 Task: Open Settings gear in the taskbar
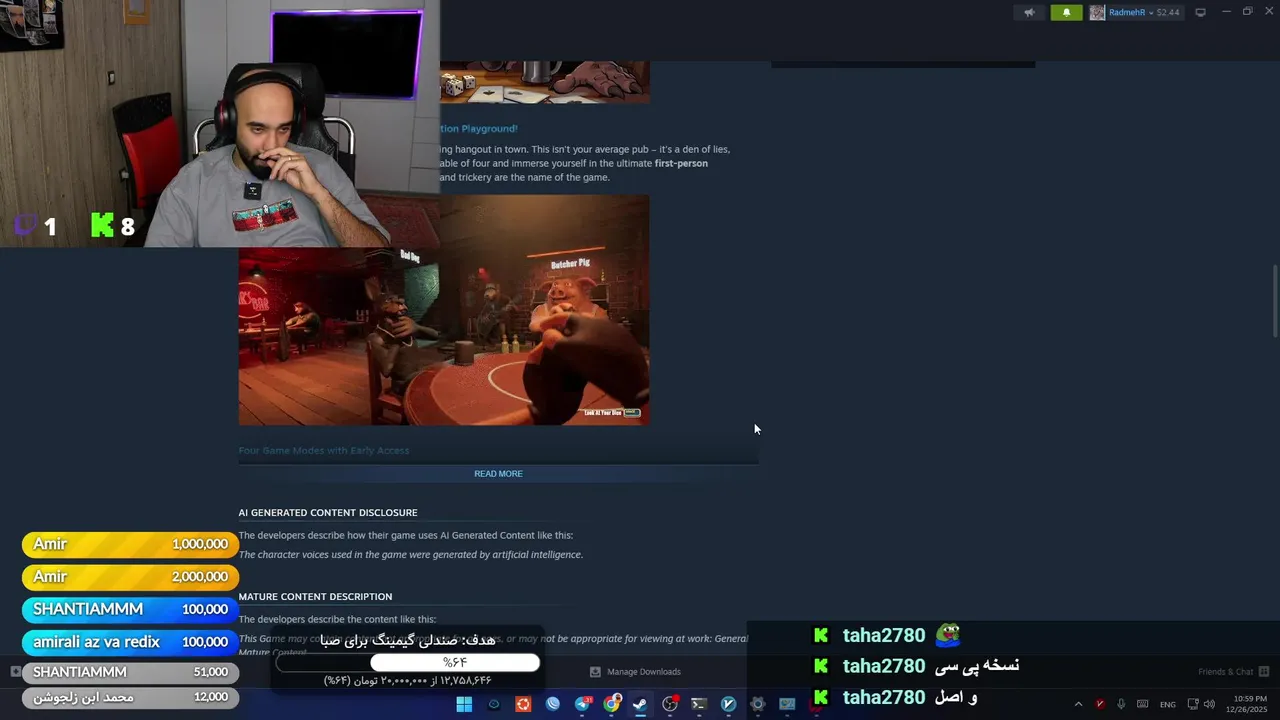[x=758, y=704]
